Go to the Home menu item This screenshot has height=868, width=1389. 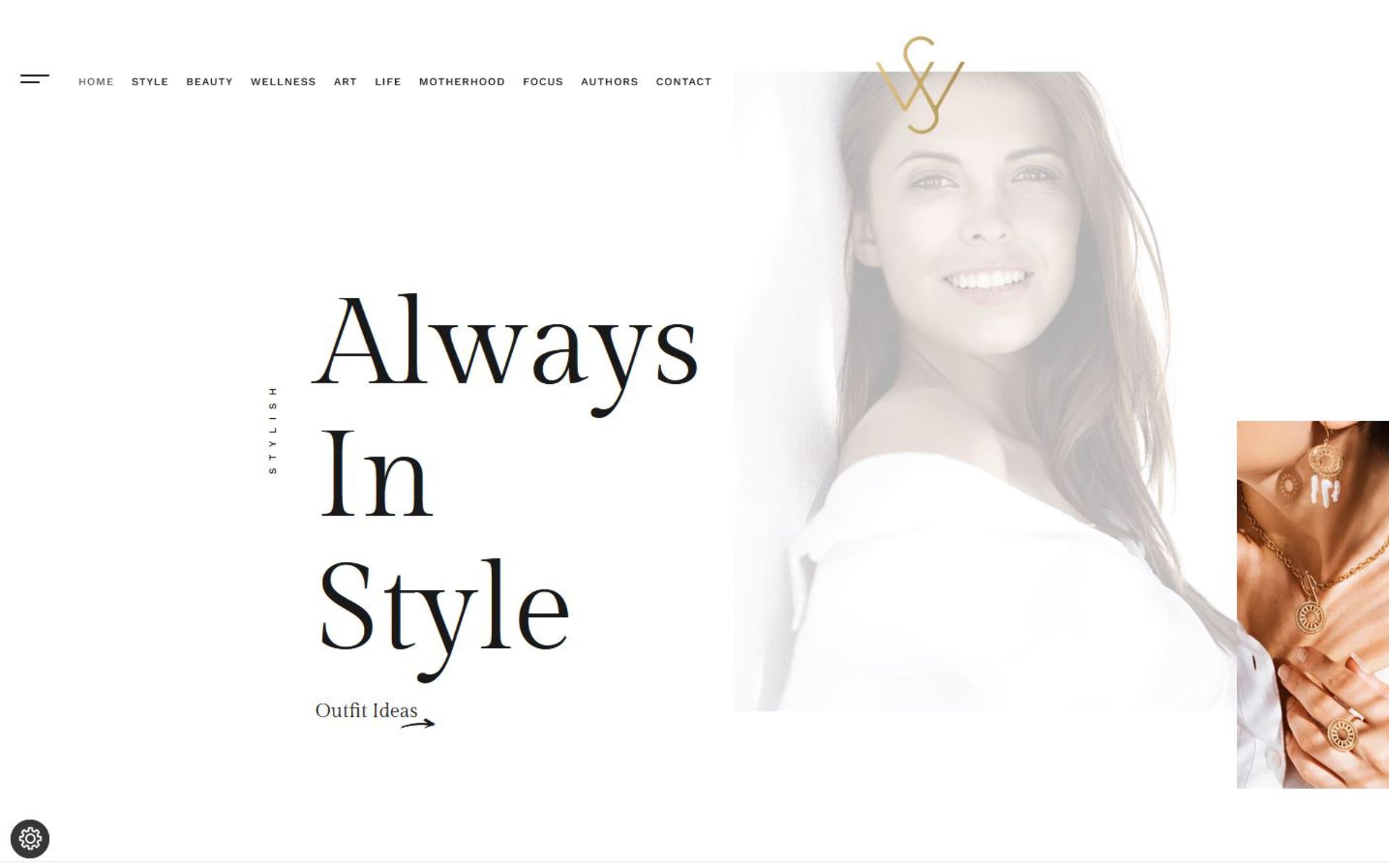click(x=96, y=82)
